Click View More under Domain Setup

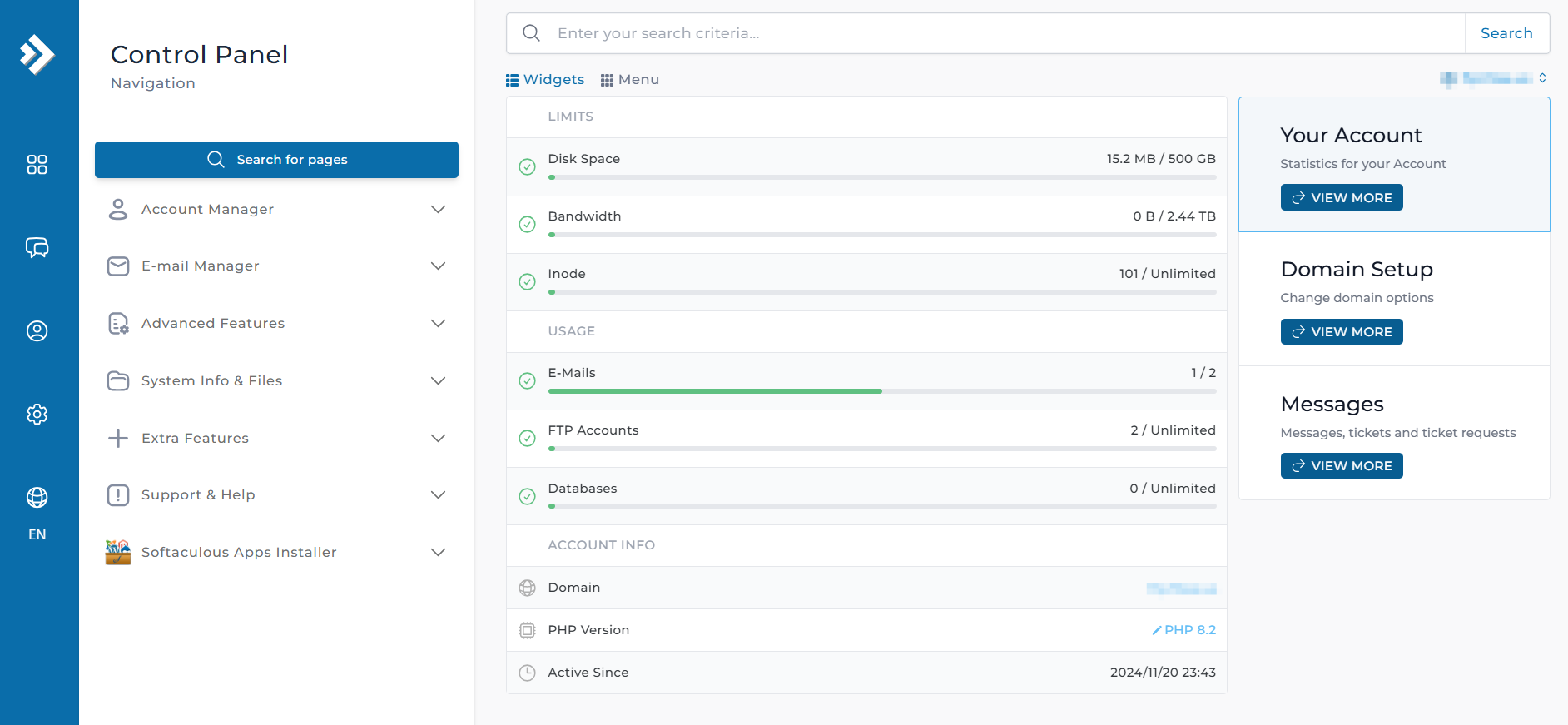point(1341,332)
